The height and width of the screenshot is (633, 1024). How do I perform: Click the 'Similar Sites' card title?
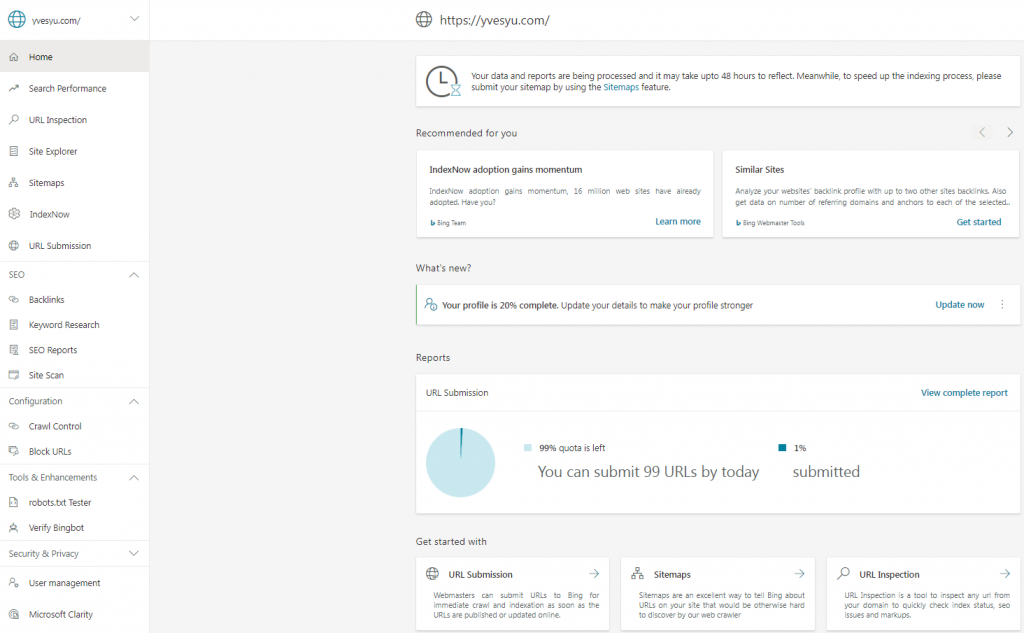[x=760, y=169]
